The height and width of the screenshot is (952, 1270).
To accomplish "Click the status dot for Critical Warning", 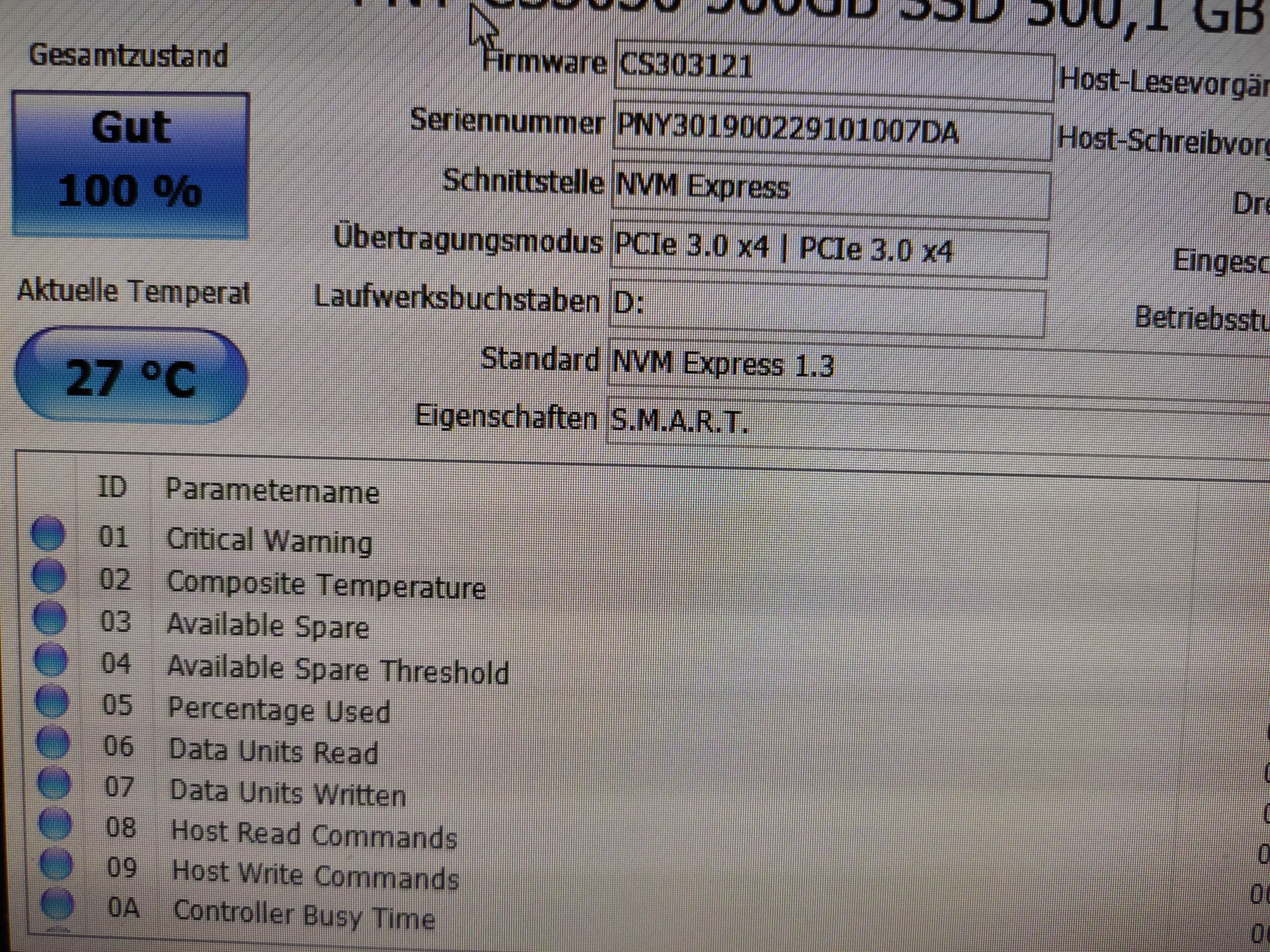I will click(x=48, y=533).
